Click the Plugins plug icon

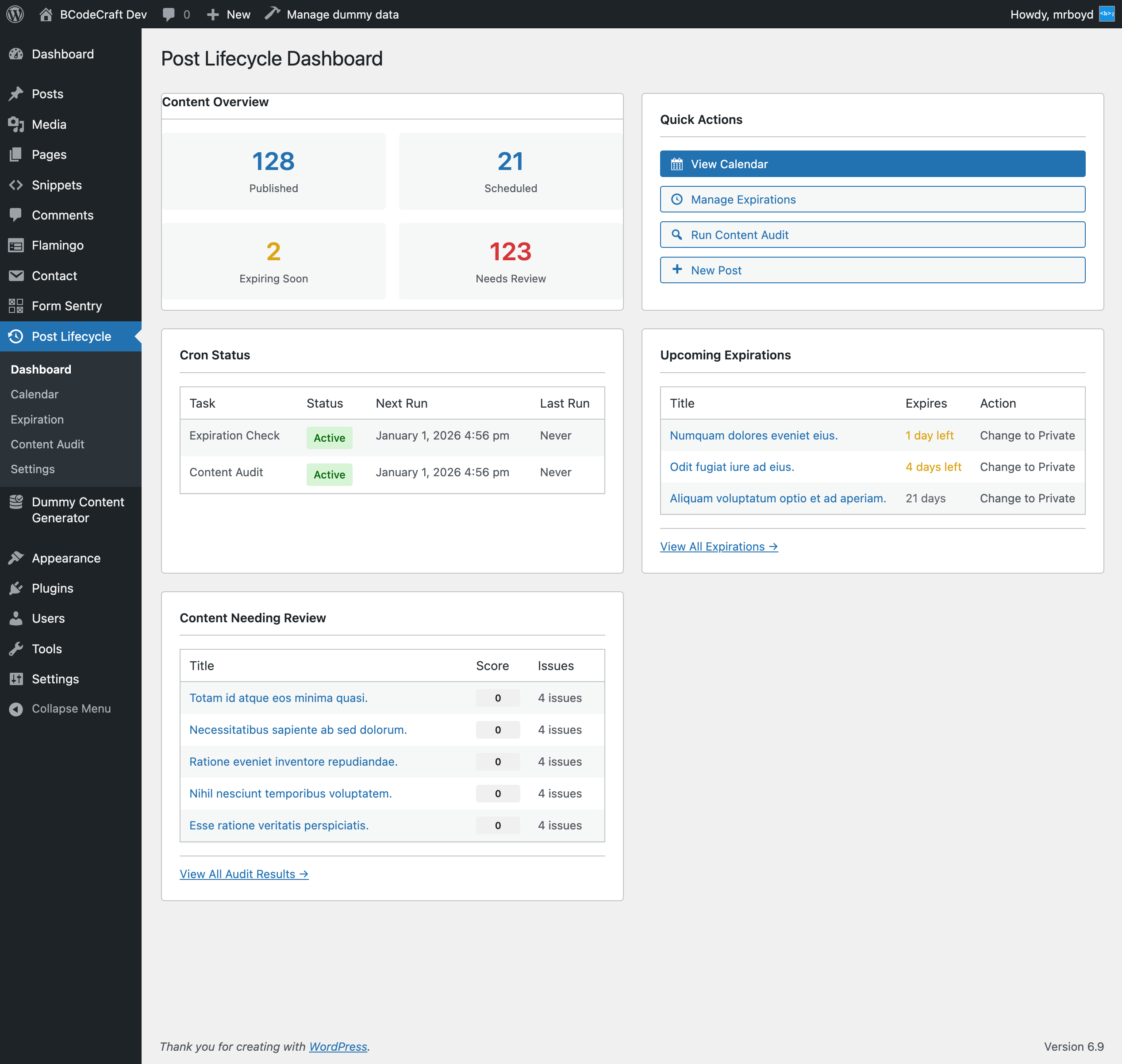pos(16,588)
